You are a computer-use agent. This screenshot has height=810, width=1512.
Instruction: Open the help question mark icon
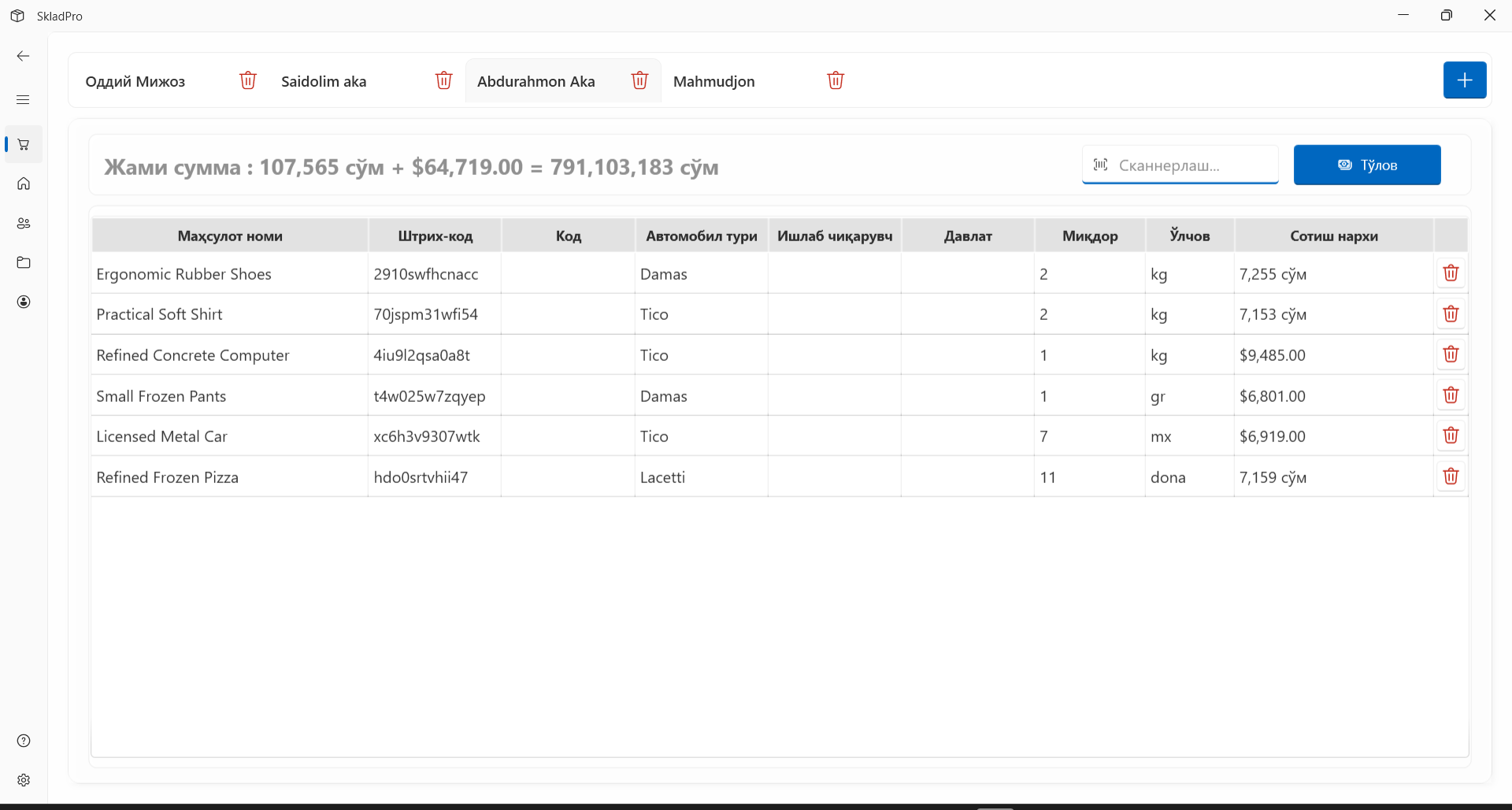(x=24, y=741)
